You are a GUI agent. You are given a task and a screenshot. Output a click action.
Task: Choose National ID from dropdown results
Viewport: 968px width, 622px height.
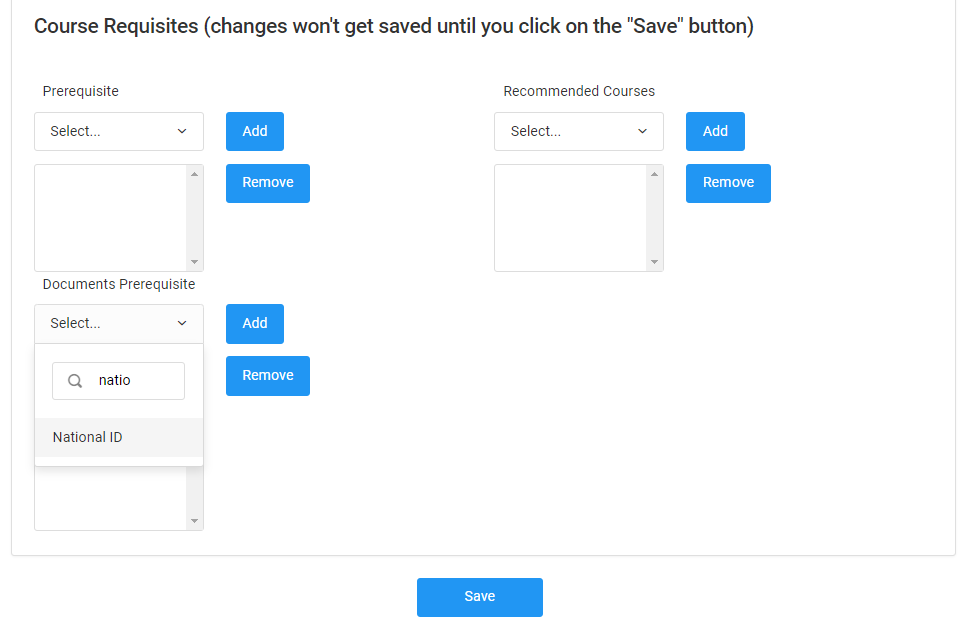[x=88, y=438]
